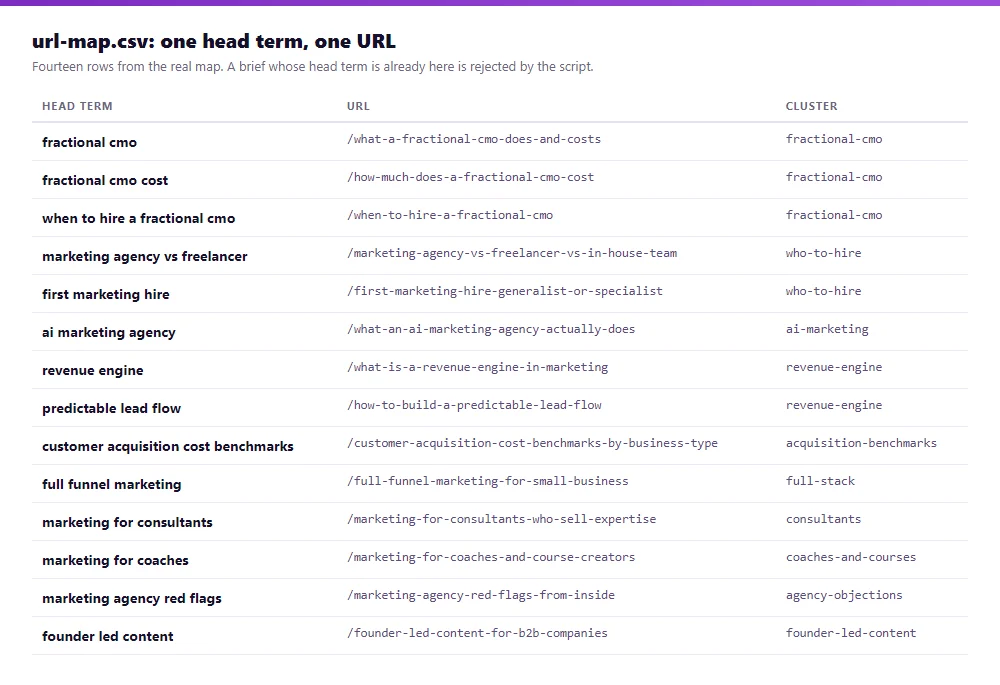Click URL /first-marketing-hire-generalist-or-specialist
This screenshot has height=685, width=1000.
504,291
